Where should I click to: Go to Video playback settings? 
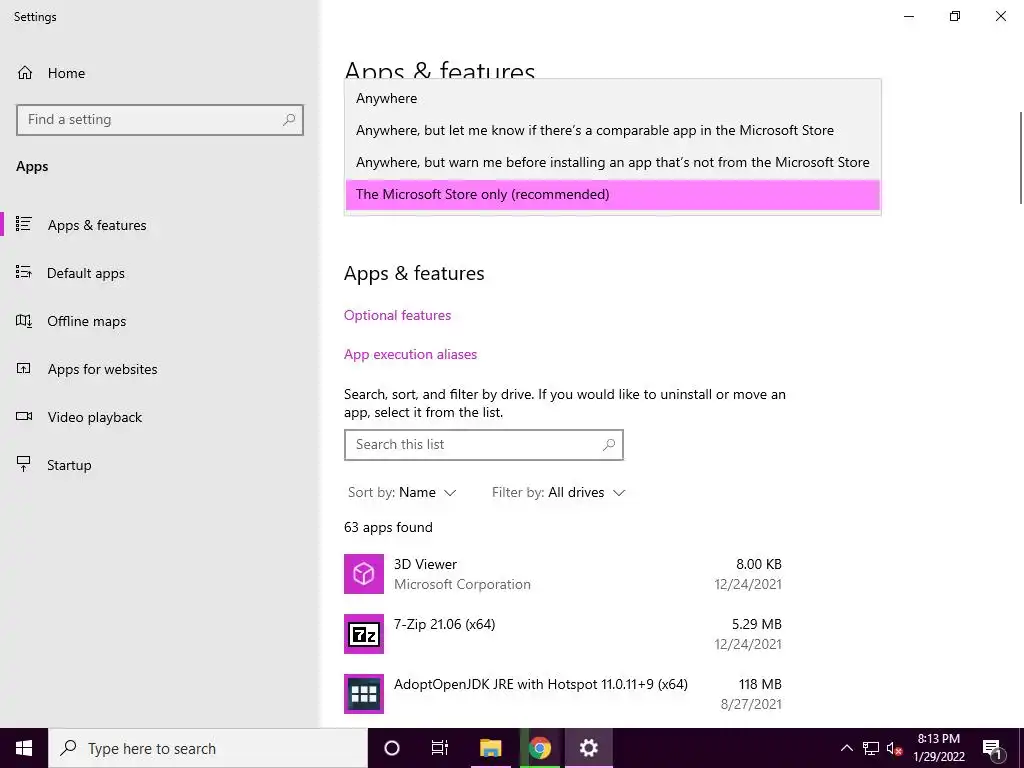tap(95, 417)
